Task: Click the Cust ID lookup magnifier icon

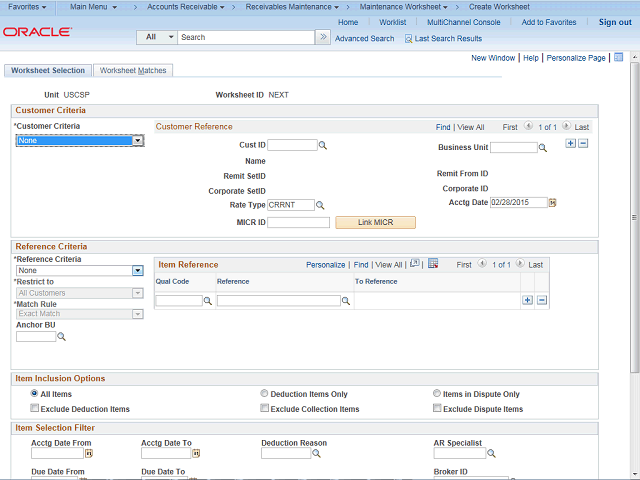Action: click(x=323, y=146)
